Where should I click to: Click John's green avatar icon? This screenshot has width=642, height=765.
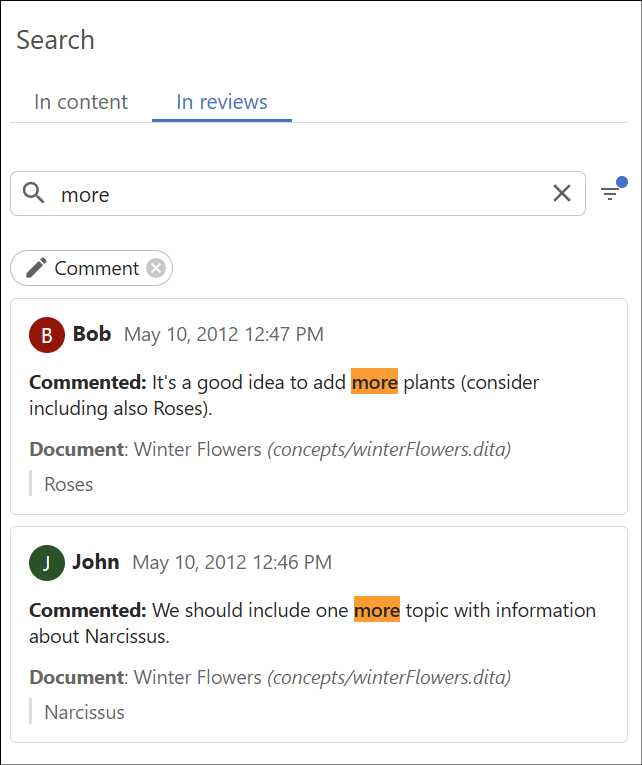point(47,563)
